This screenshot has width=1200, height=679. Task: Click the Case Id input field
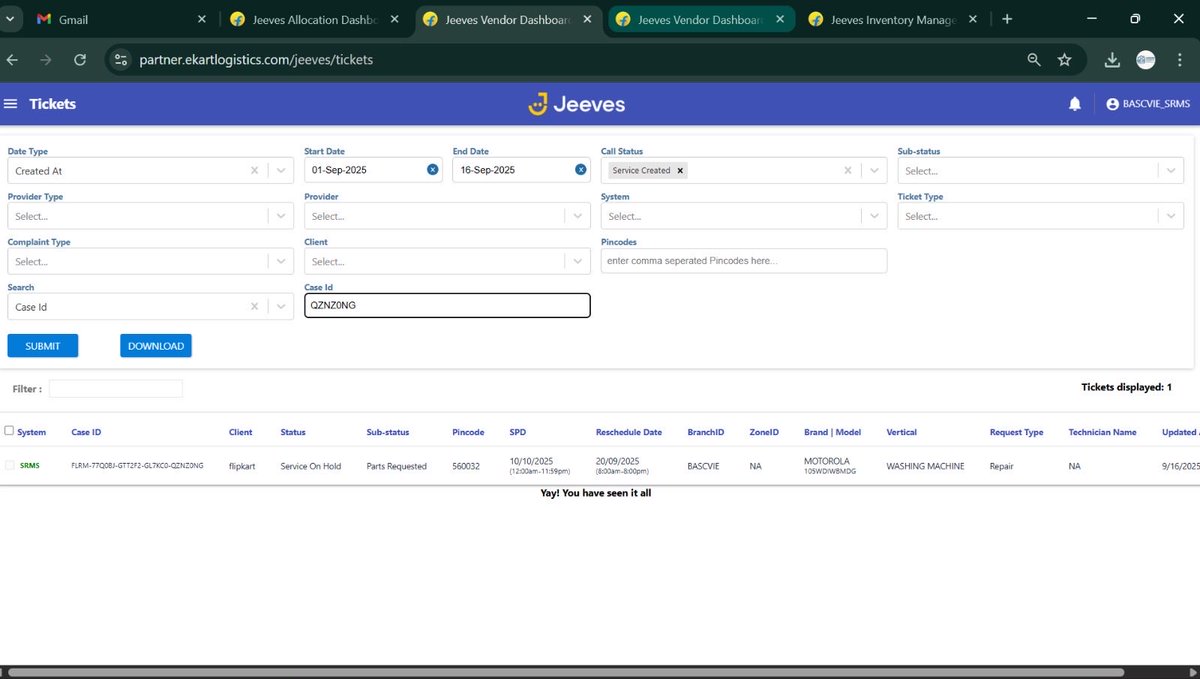(x=447, y=306)
